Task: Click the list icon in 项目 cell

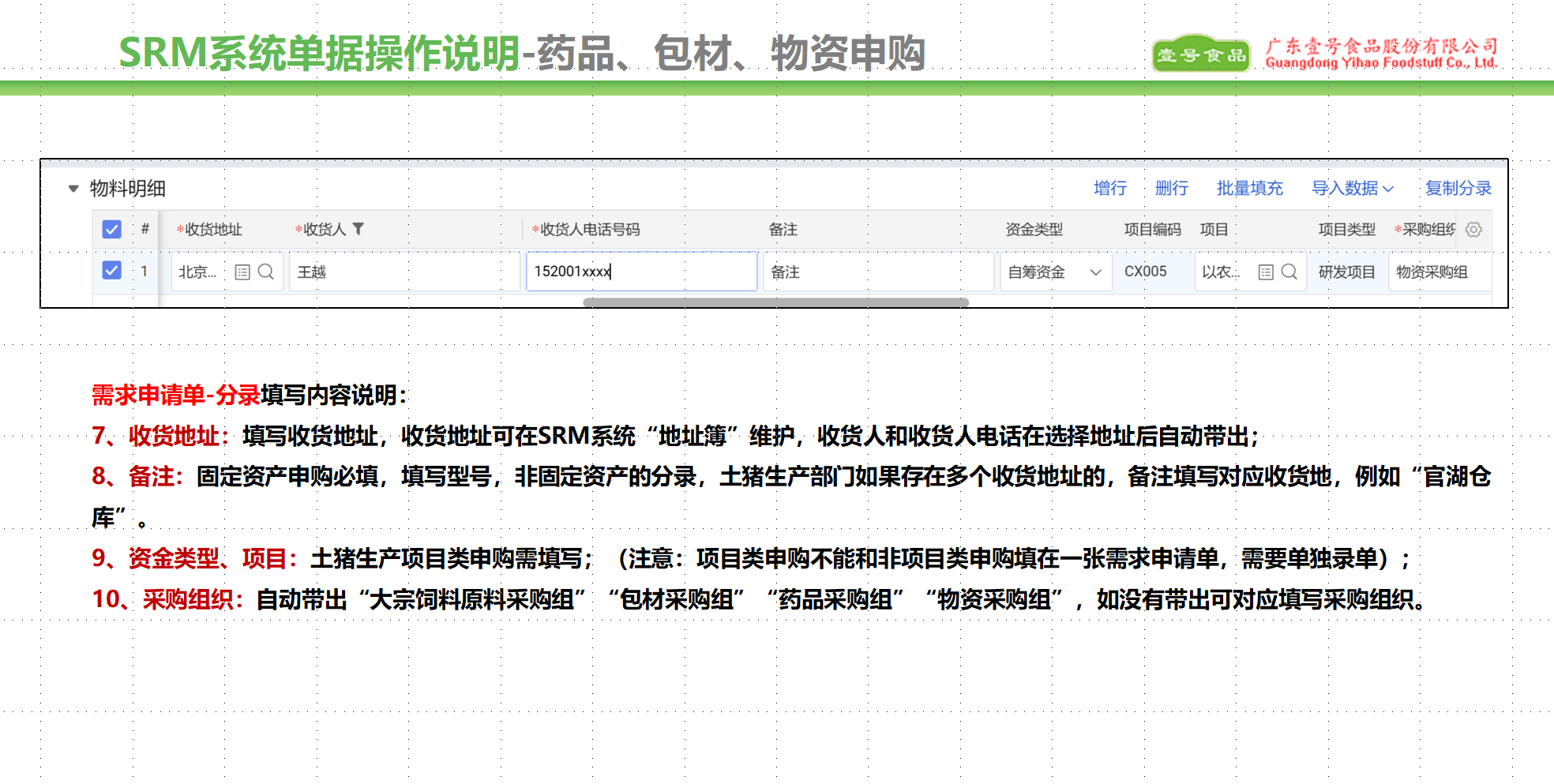Action: click(1266, 272)
